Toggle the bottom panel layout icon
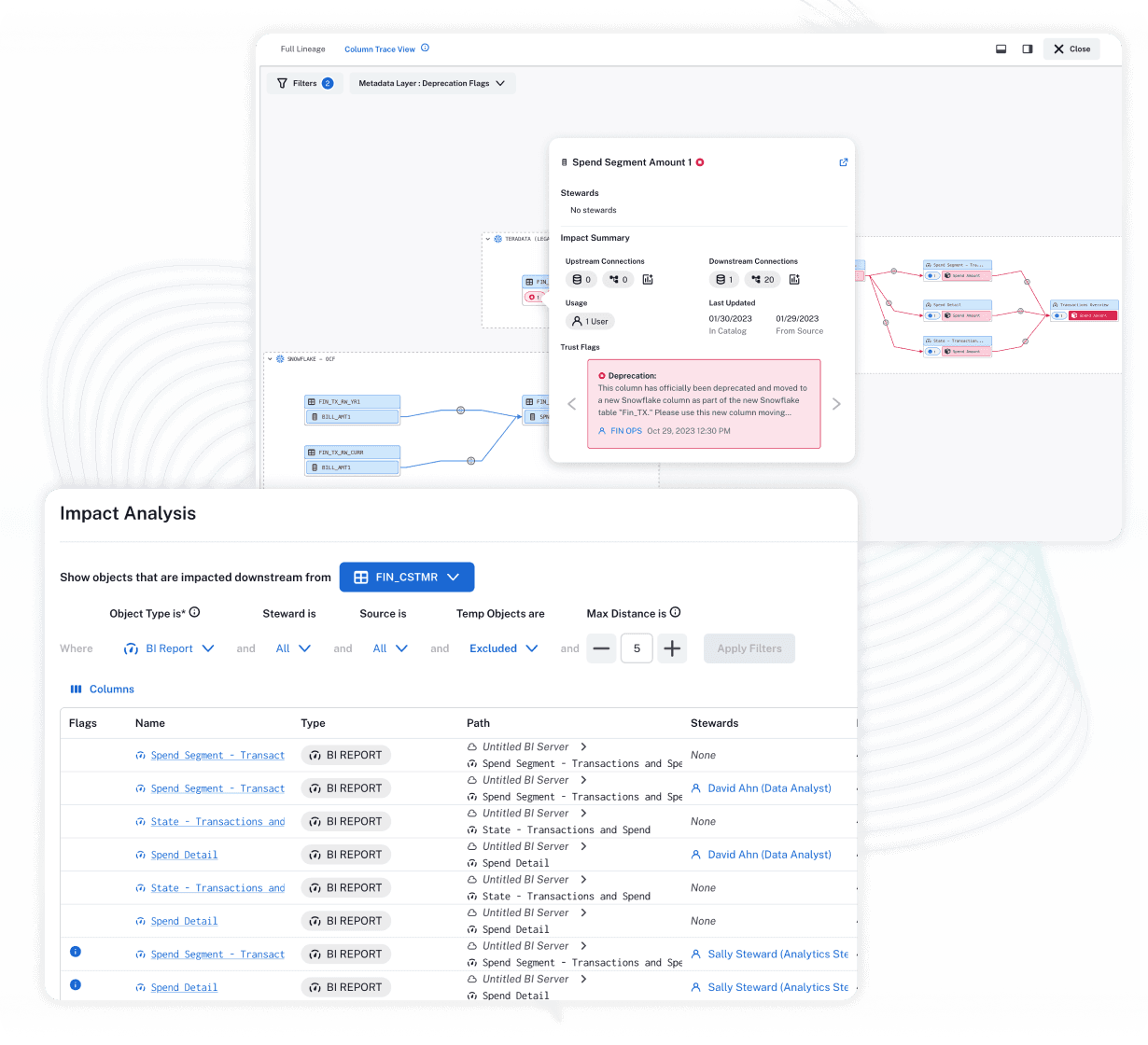The width and height of the screenshot is (1148, 1045). click(1001, 49)
